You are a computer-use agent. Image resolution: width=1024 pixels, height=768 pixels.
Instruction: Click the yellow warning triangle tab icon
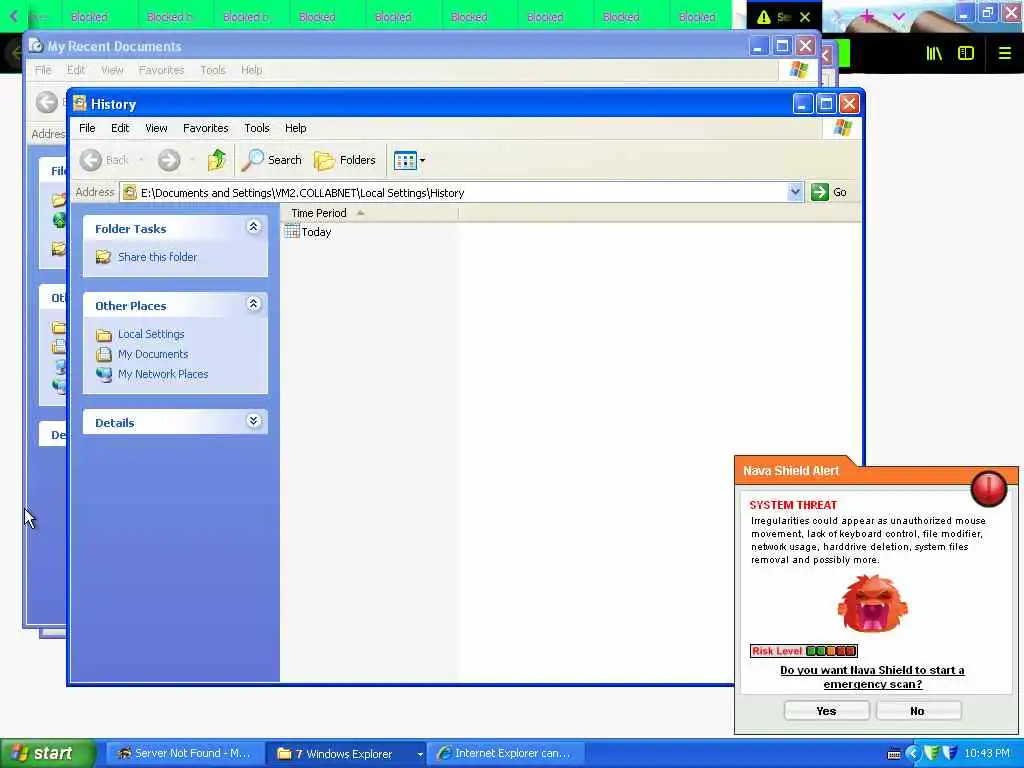pyautogui.click(x=763, y=17)
